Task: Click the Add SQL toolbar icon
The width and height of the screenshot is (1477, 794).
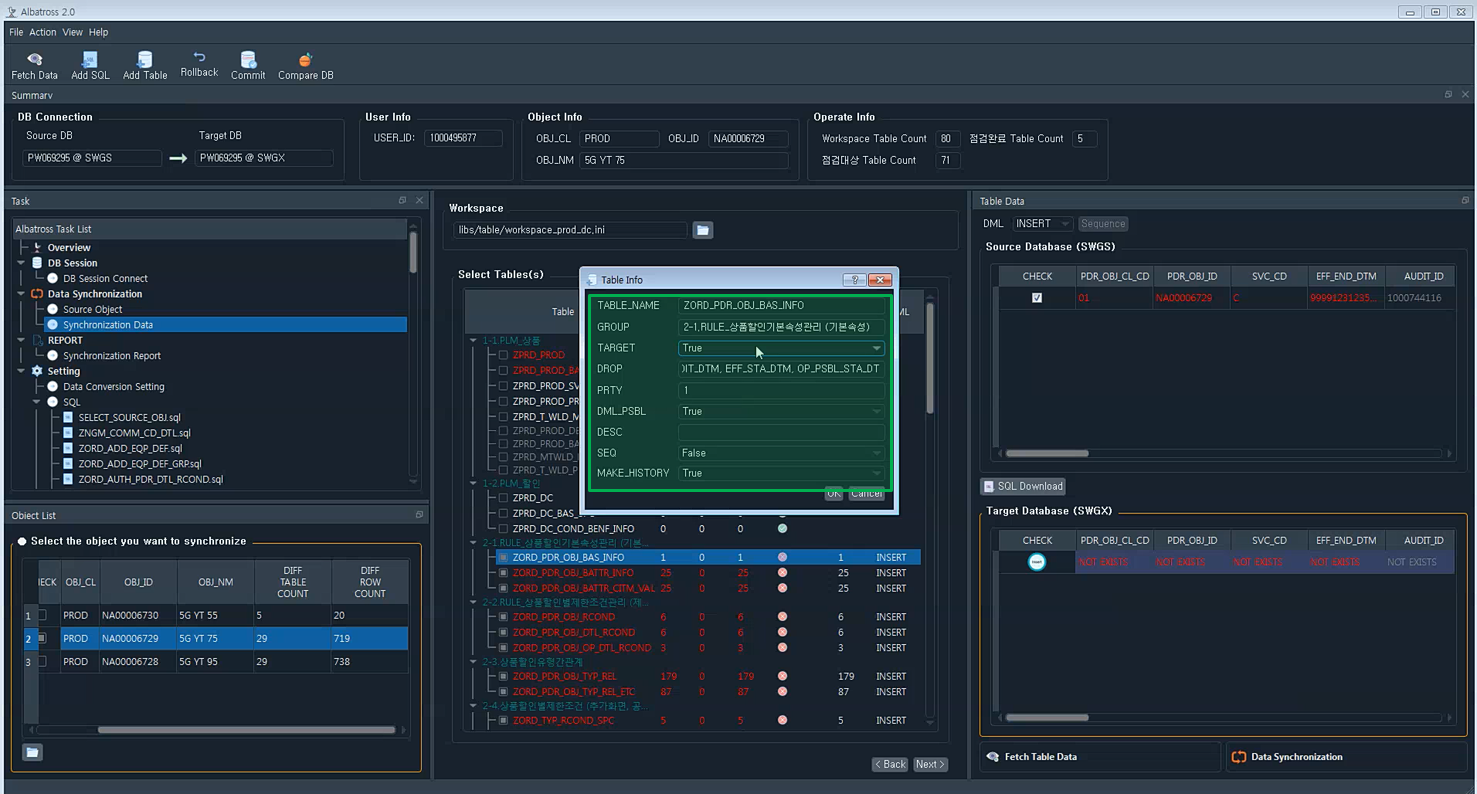Action: point(90,60)
